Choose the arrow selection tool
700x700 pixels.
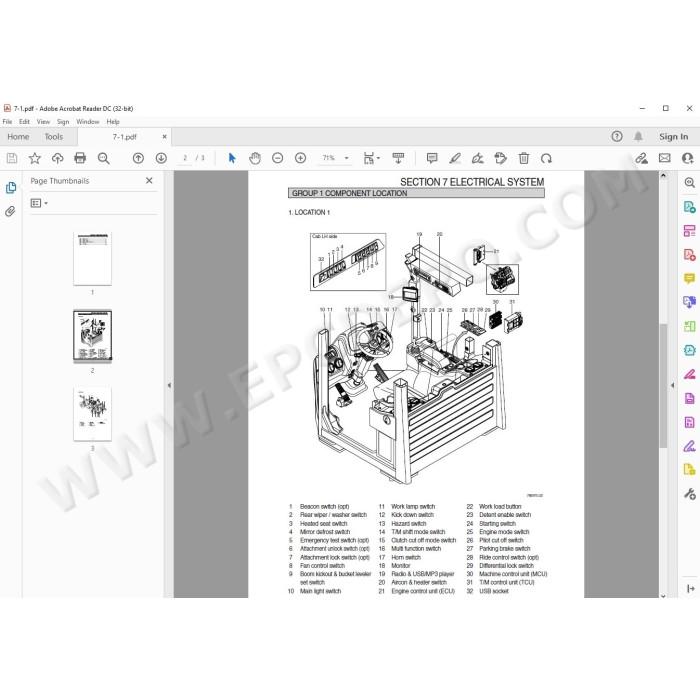(232, 158)
